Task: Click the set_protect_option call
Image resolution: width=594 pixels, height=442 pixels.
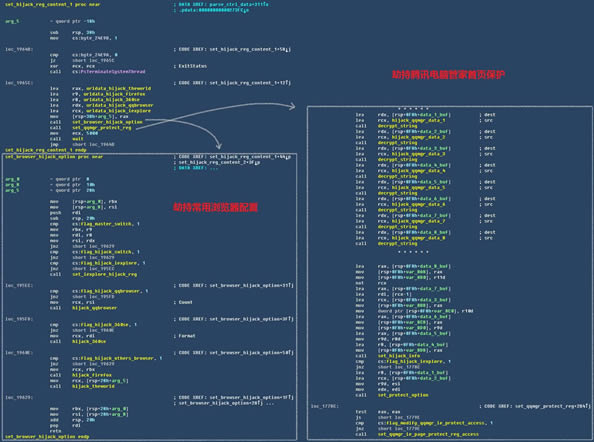Action: tap(403, 395)
